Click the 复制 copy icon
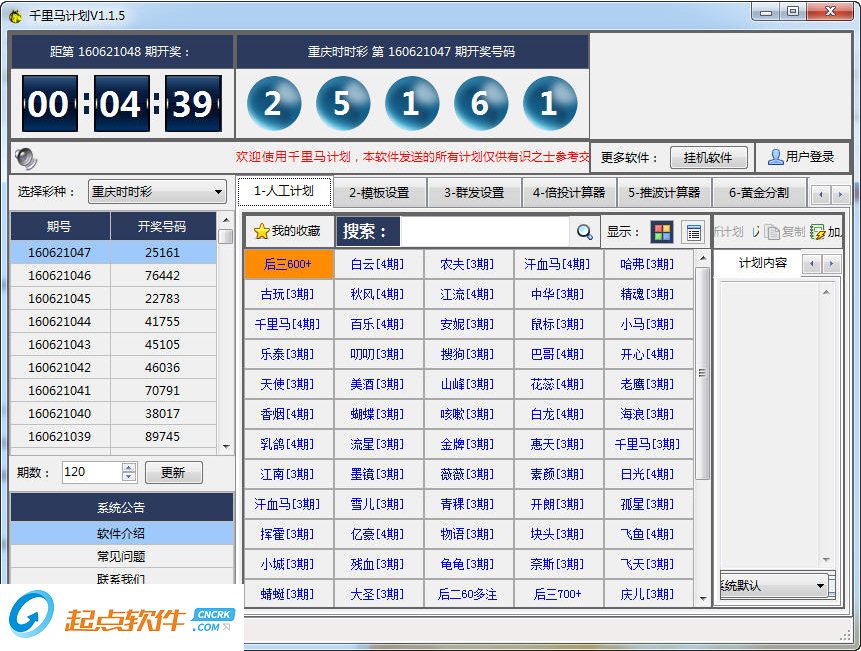Viewport: 861px width, 651px height. 770,232
